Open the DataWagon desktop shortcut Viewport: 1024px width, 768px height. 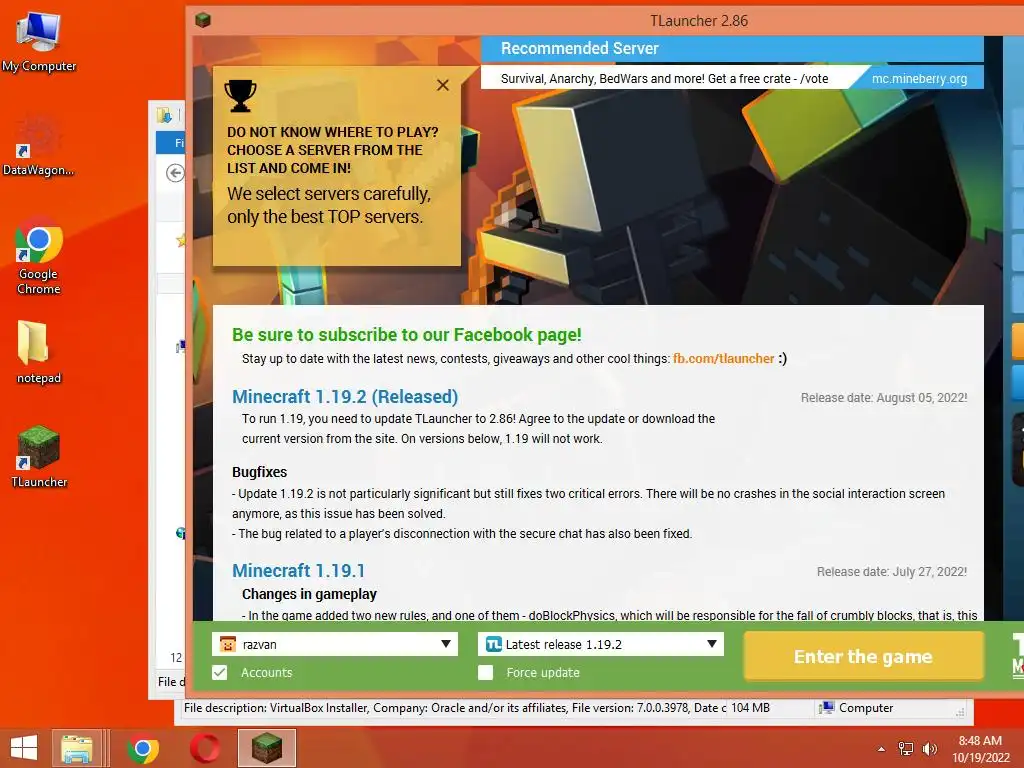(x=38, y=145)
